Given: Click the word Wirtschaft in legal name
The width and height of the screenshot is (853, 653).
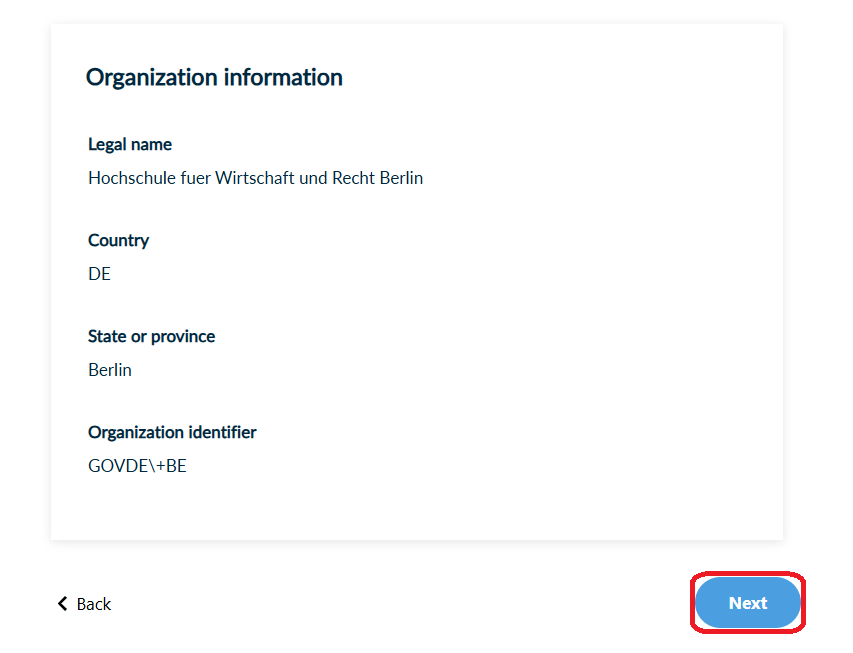Looking at the screenshot, I should [255, 178].
